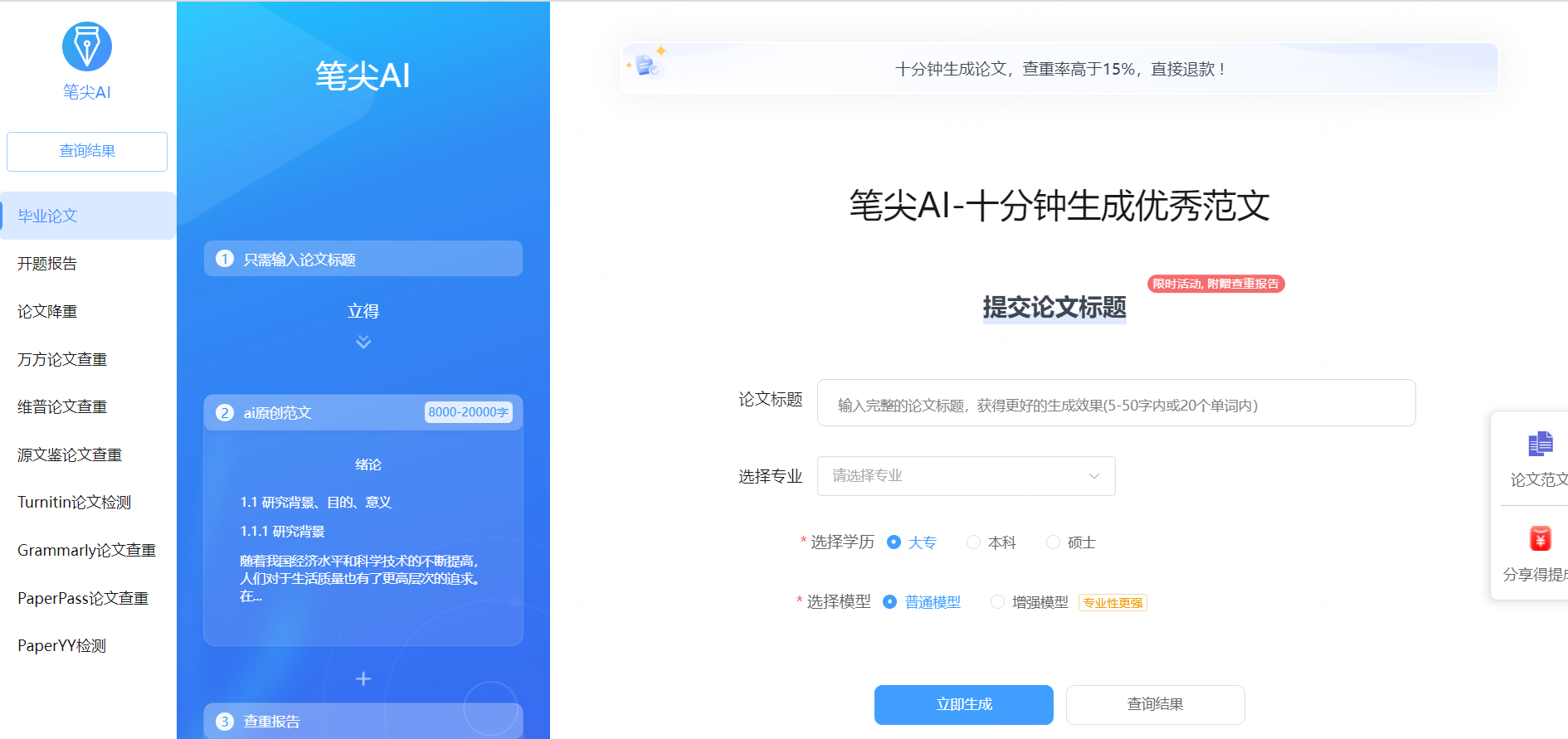Open the 请选择专业 dropdown

click(x=967, y=476)
